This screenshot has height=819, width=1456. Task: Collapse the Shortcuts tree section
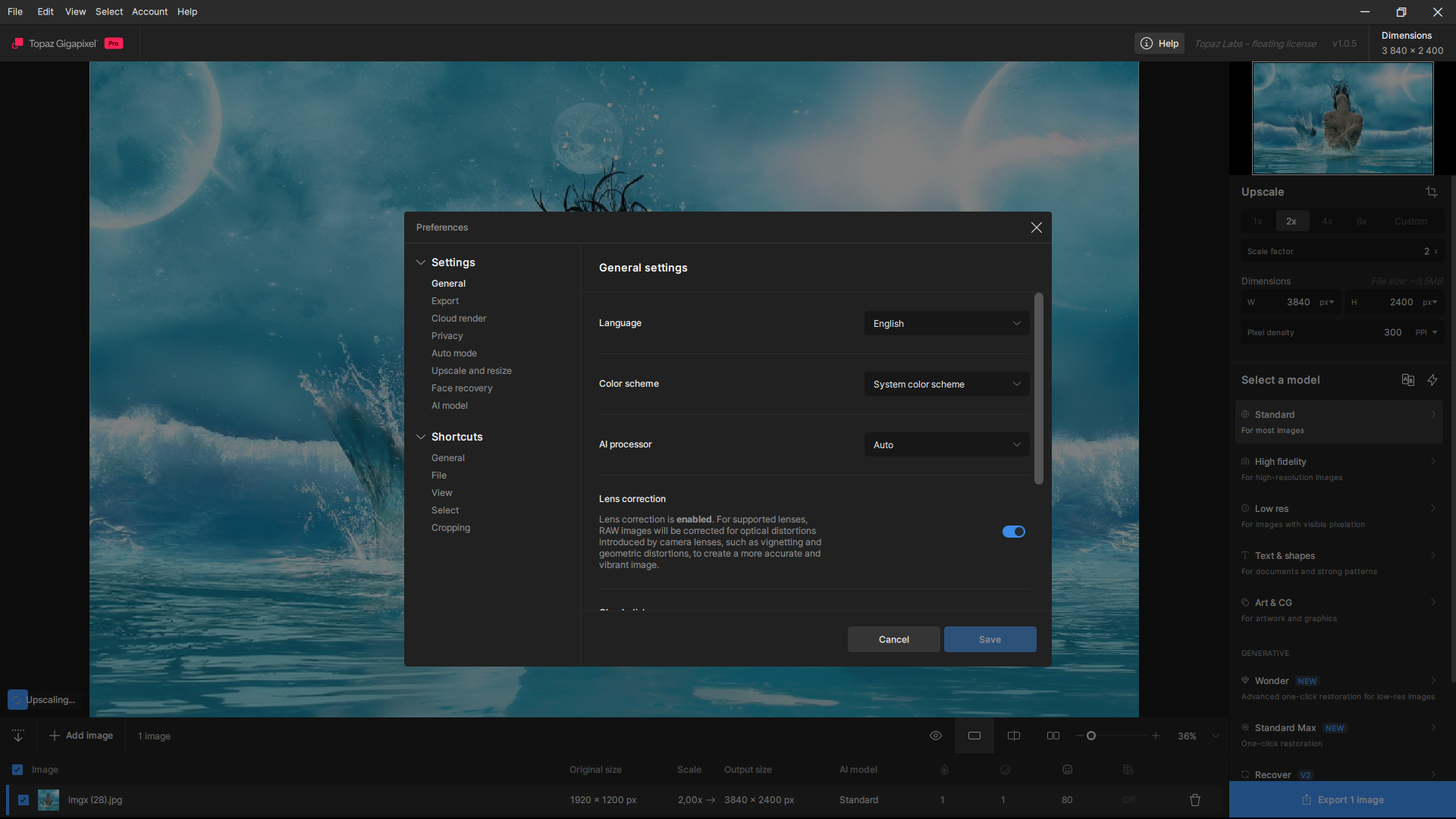(421, 437)
